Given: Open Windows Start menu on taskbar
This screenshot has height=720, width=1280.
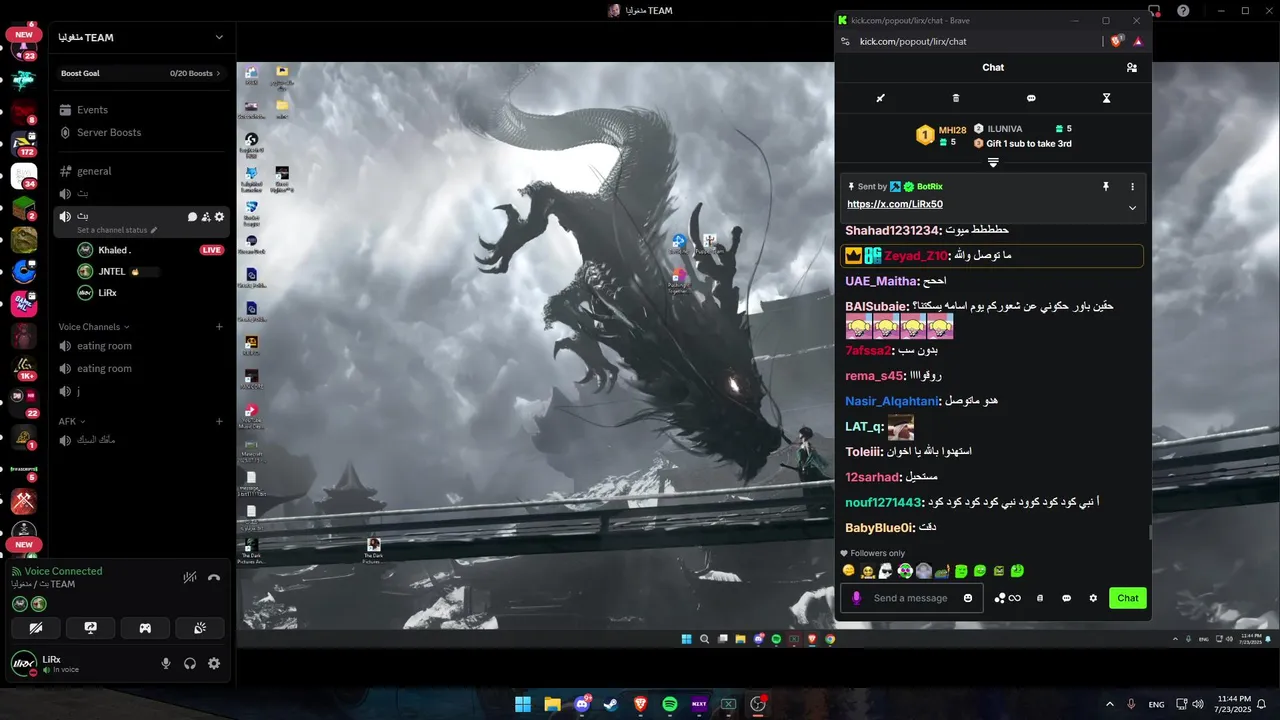Looking at the screenshot, I should (522, 704).
